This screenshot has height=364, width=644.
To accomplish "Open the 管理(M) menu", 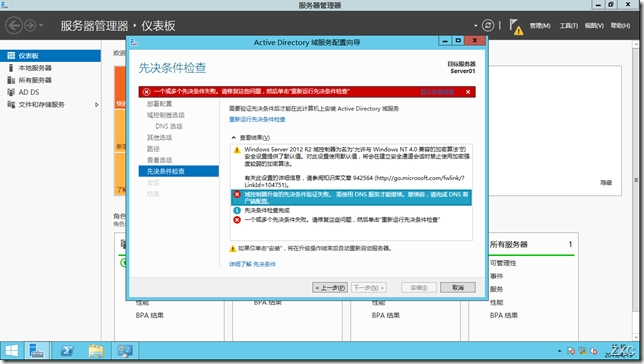I will 540,25.
